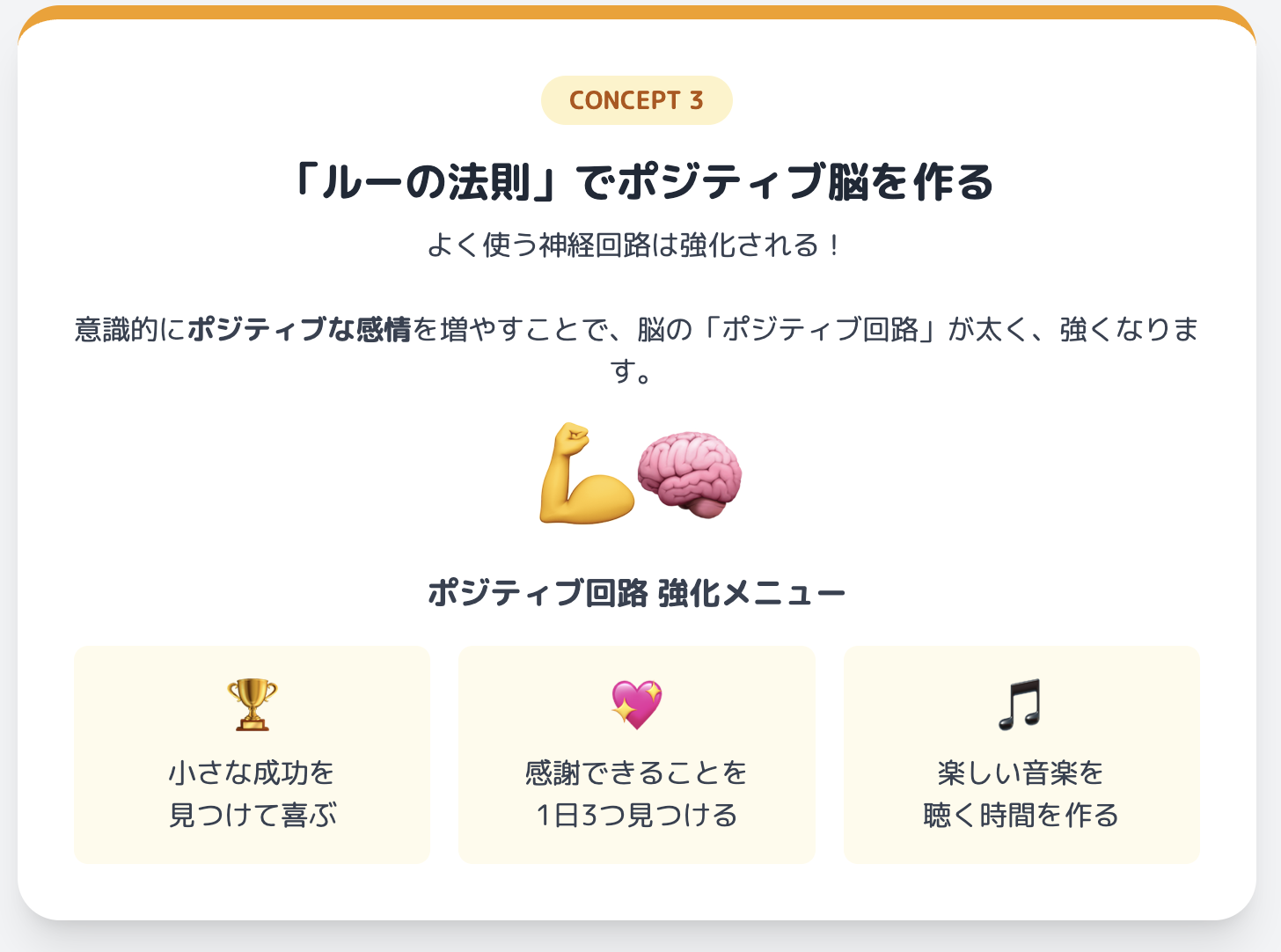Click the CONCEPT 3 badge
The width and height of the screenshot is (1281, 952).
[636, 100]
